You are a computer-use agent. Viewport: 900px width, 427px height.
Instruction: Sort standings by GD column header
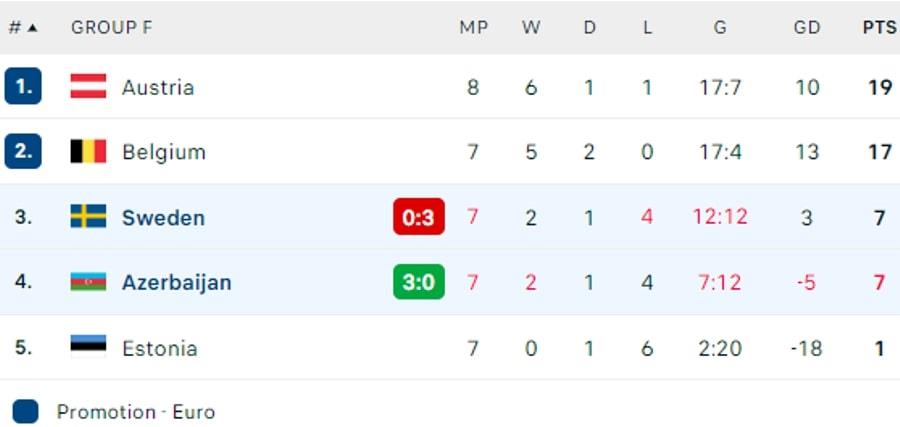806,28
